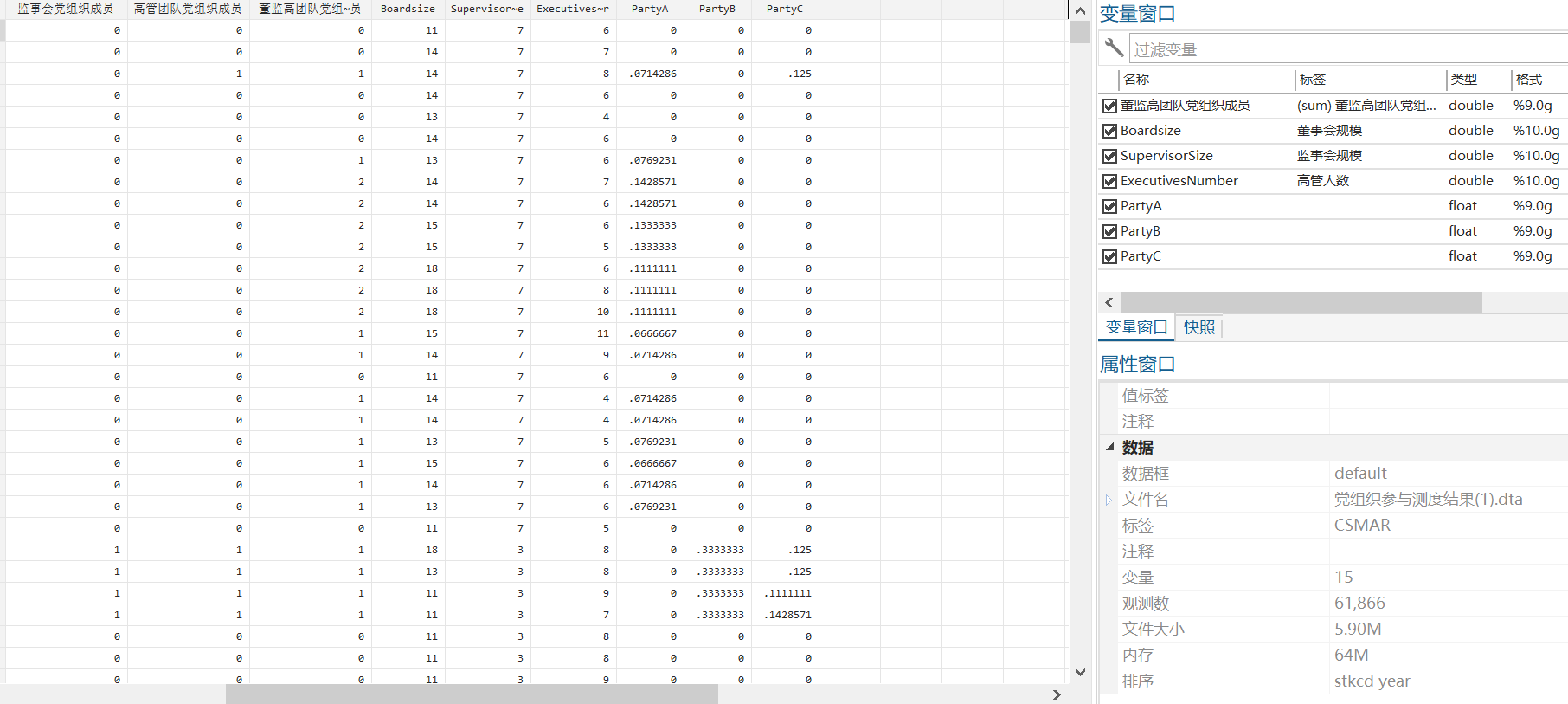Focus the 过滤变量 filter field
The width and height of the screenshot is (1568, 704).
[x=1348, y=49]
